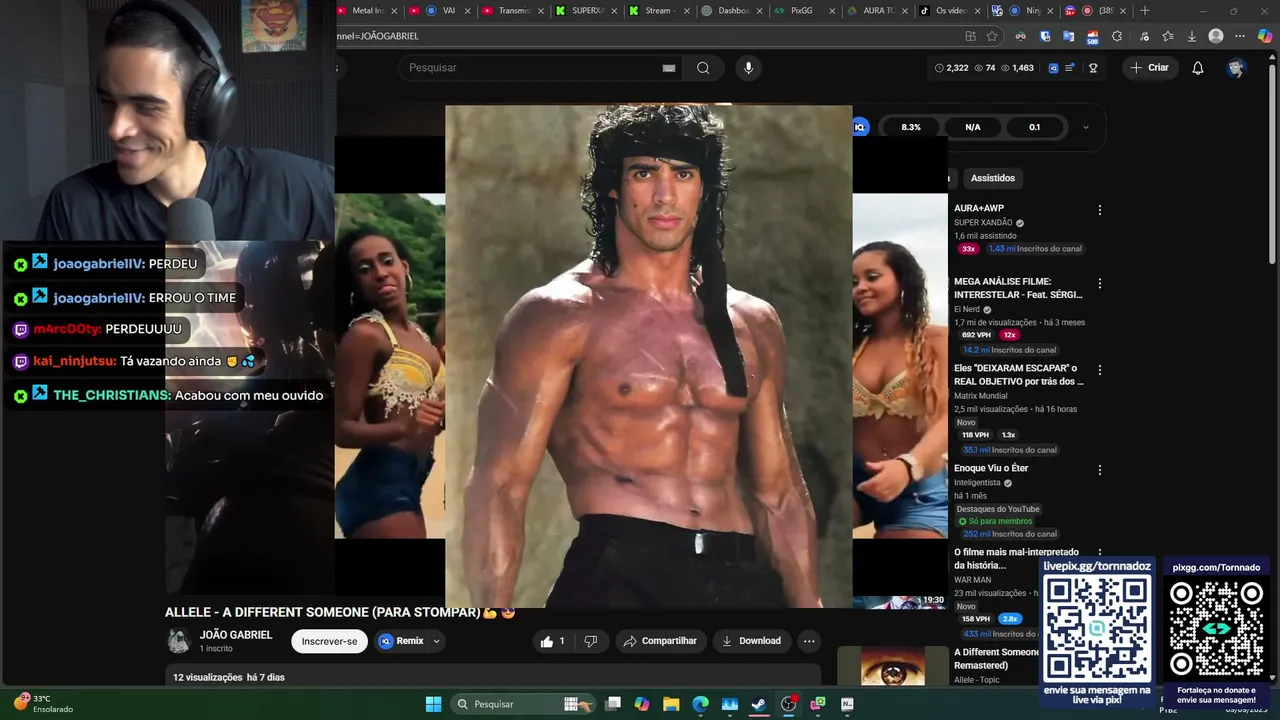
Task: Open the browser extensions puzzle icon
Action: [x=1117, y=36]
